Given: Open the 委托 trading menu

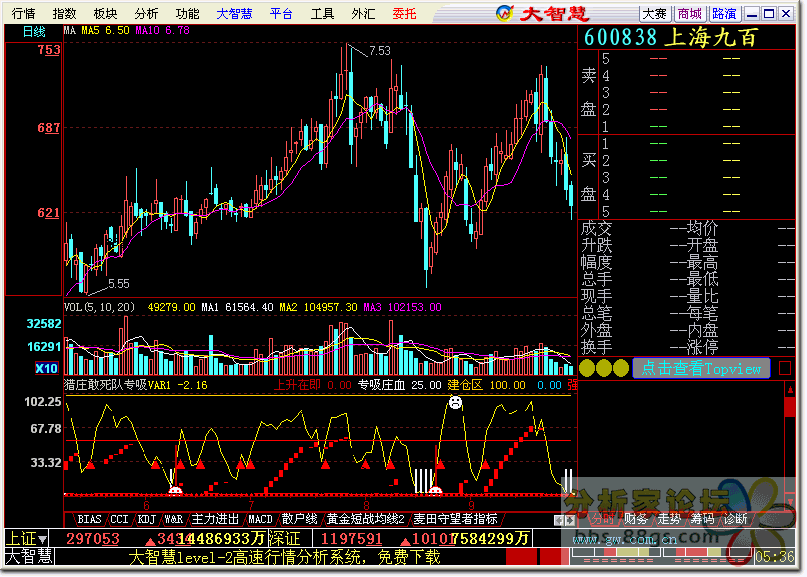Looking at the screenshot, I should [x=405, y=13].
